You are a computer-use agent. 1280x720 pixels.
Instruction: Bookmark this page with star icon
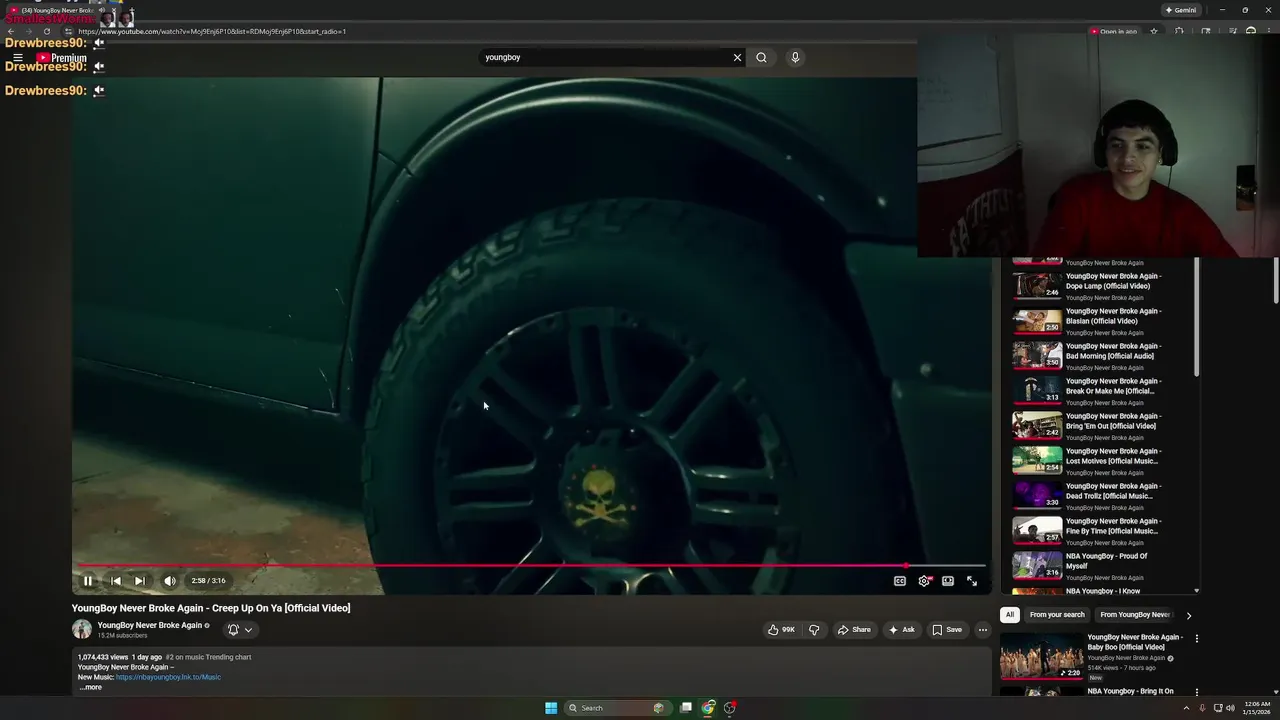pyautogui.click(x=1154, y=31)
